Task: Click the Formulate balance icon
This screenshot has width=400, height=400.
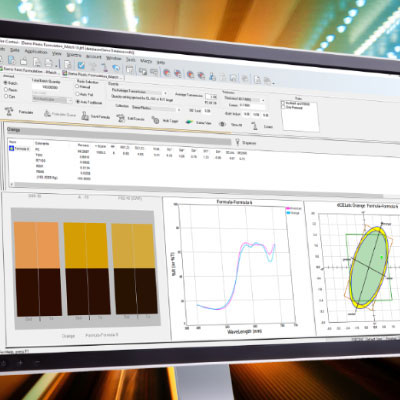Action: (x=9, y=110)
